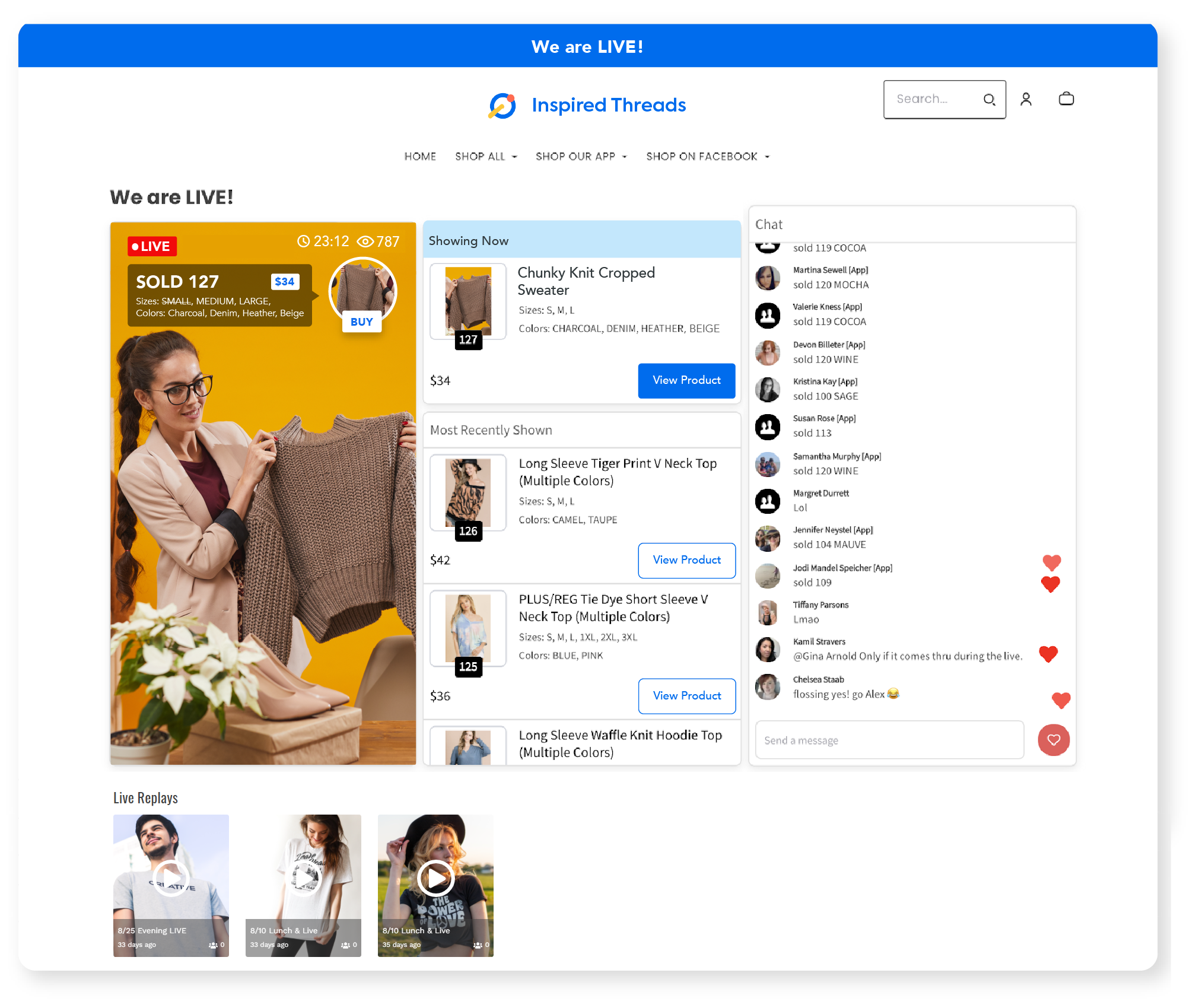Viewport: 1196px width, 1008px height.
Task: Open the Chunky Knit Sweater thumbnail 127
Action: [x=468, y=302]
